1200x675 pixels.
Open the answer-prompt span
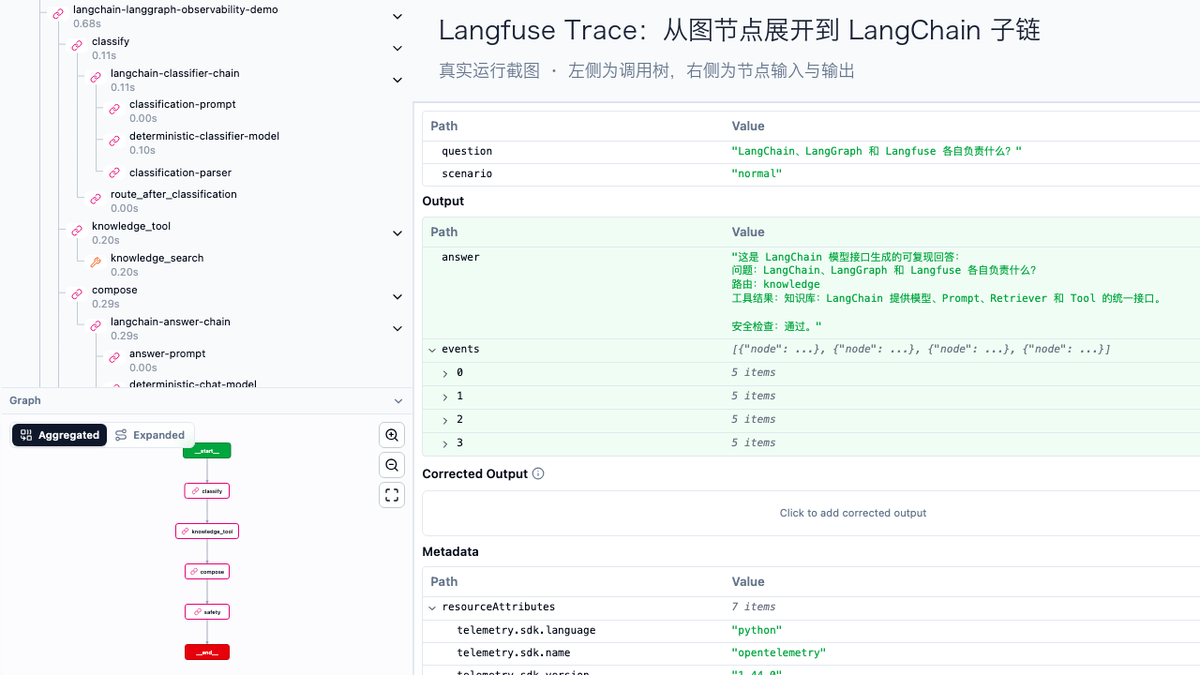167,353
